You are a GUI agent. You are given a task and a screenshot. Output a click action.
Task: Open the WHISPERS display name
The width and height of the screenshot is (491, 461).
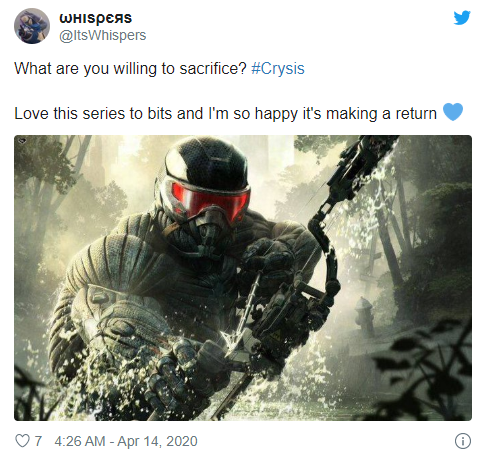[x=95, y=18]
